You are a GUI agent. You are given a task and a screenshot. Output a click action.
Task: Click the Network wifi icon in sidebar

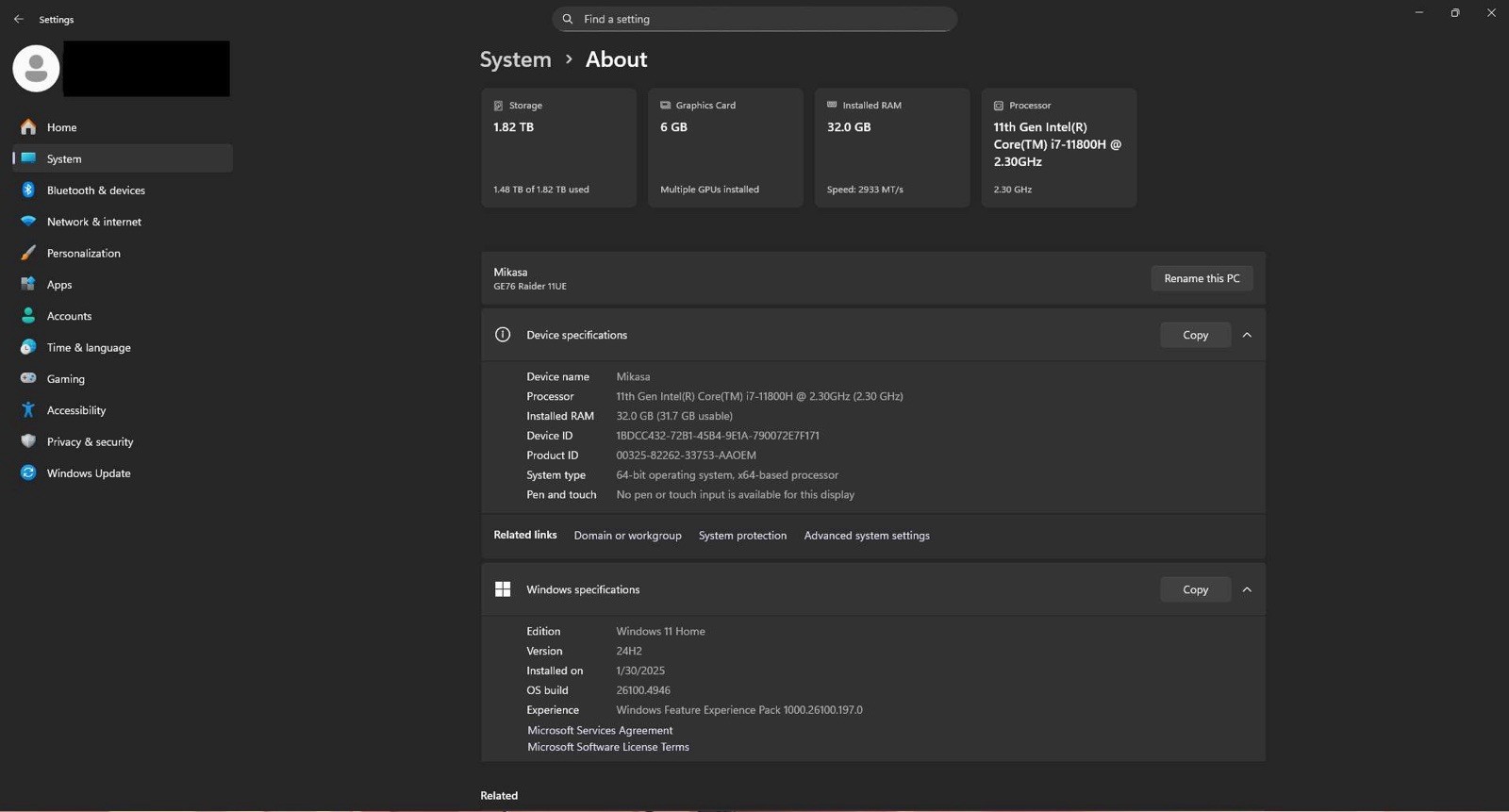tap(28, 221)
